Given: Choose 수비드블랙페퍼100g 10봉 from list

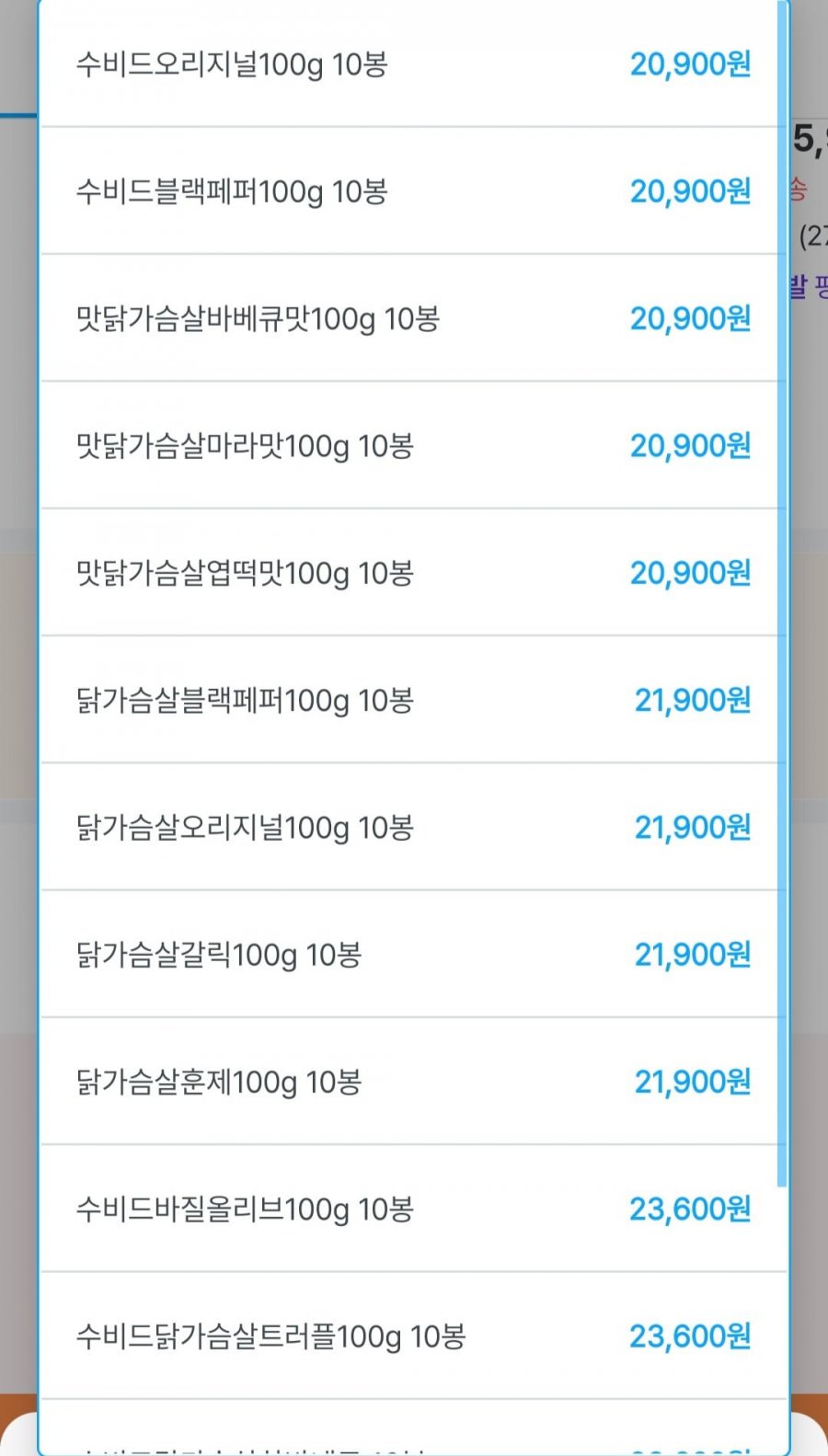Looking at the screenshot, I should point(232,191).
